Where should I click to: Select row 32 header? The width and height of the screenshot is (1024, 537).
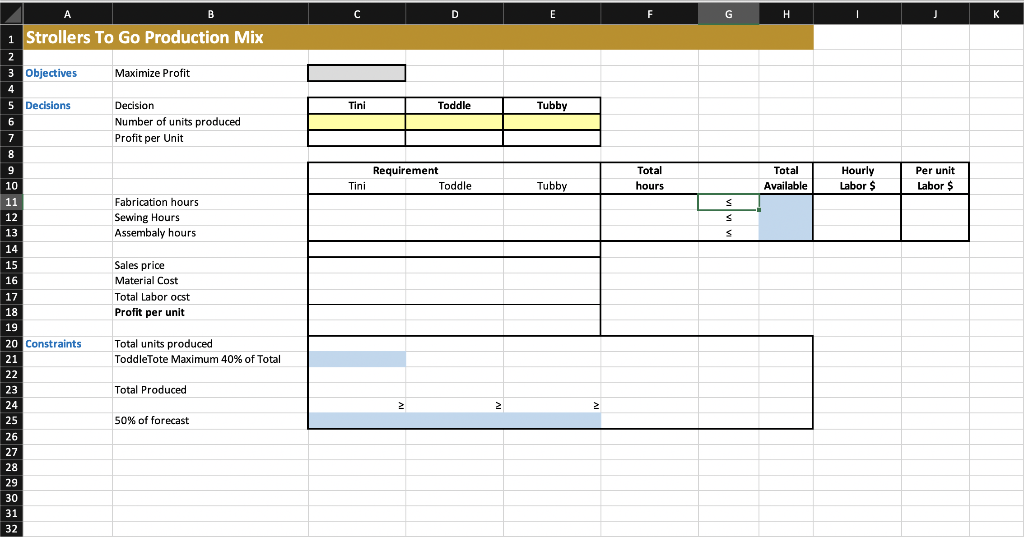tap(11, 529)
